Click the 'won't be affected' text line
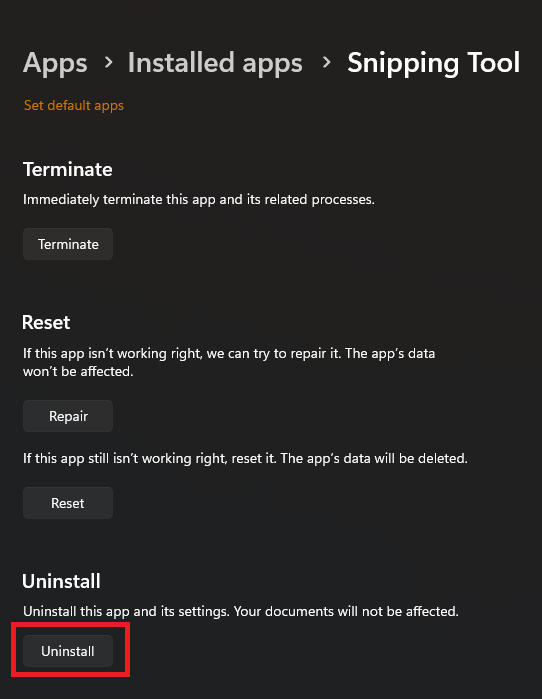 point(78,371)
